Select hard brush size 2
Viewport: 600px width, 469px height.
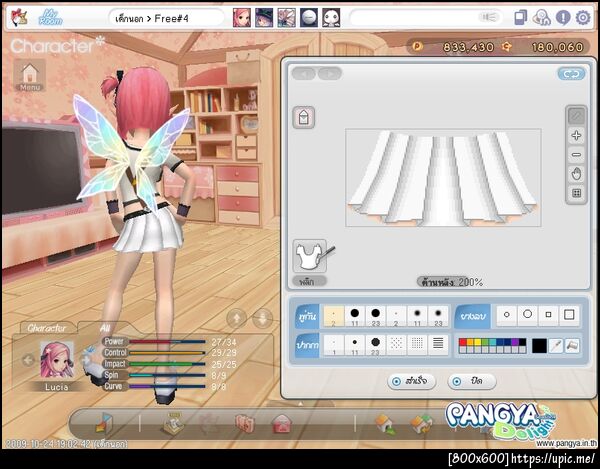(x=334, y=316)
